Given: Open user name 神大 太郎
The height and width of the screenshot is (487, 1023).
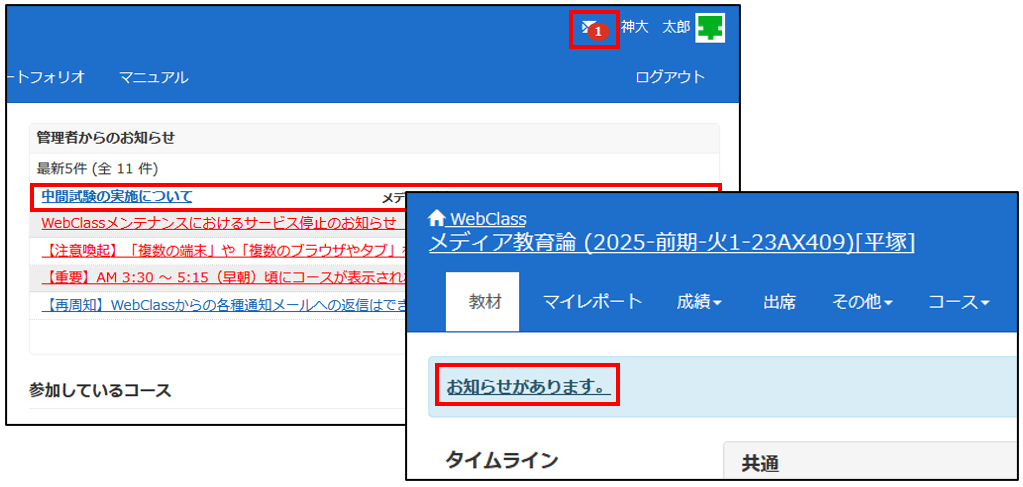Looking at the screenshot, I should coord(654,27).
